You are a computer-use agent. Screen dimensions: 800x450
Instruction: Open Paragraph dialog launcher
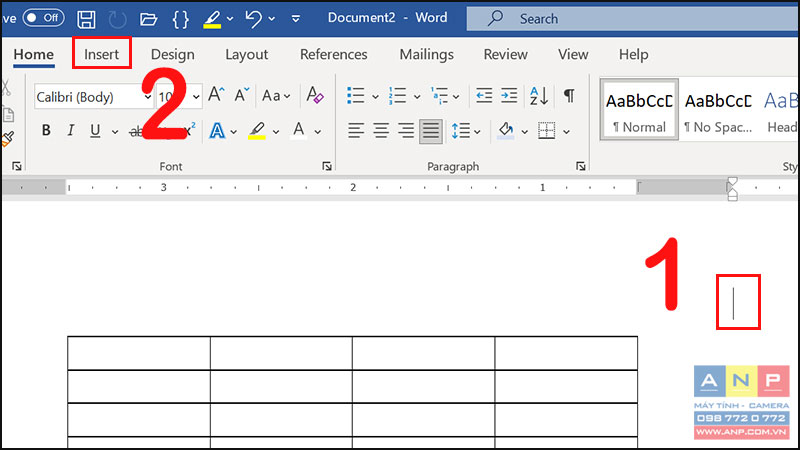(x=581, y=166)
